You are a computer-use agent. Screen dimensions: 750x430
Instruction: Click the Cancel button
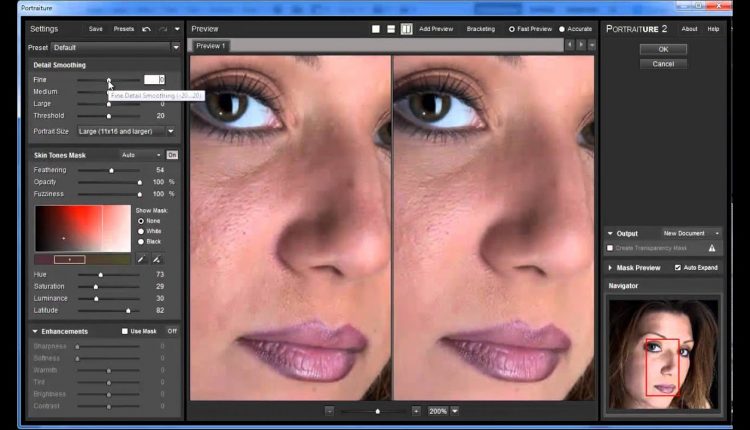tap(663, 64)
